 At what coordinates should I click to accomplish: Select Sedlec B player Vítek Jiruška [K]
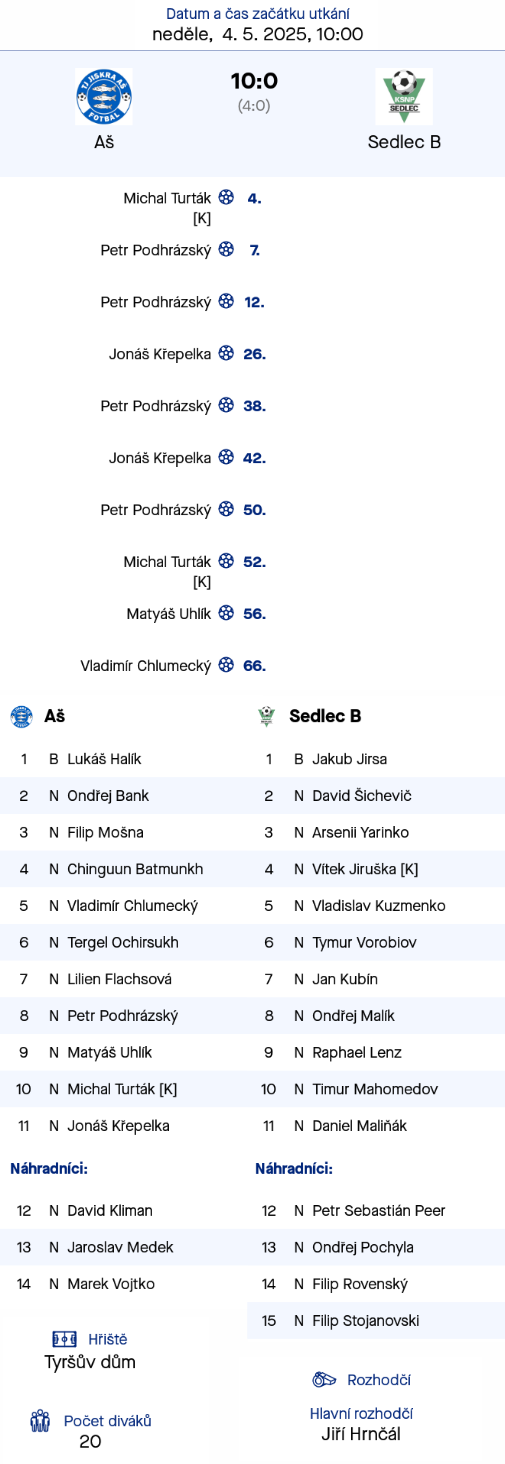365,869
